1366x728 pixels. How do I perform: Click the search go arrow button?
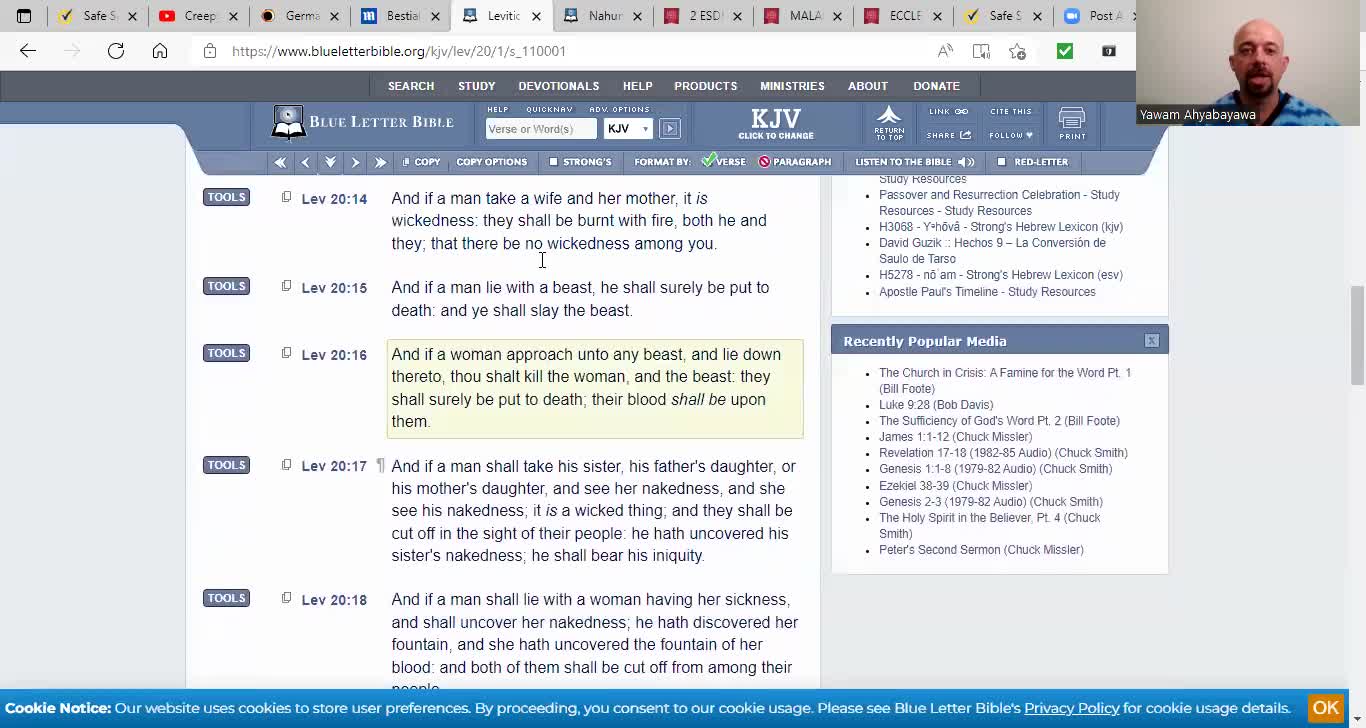click(670, 128)
